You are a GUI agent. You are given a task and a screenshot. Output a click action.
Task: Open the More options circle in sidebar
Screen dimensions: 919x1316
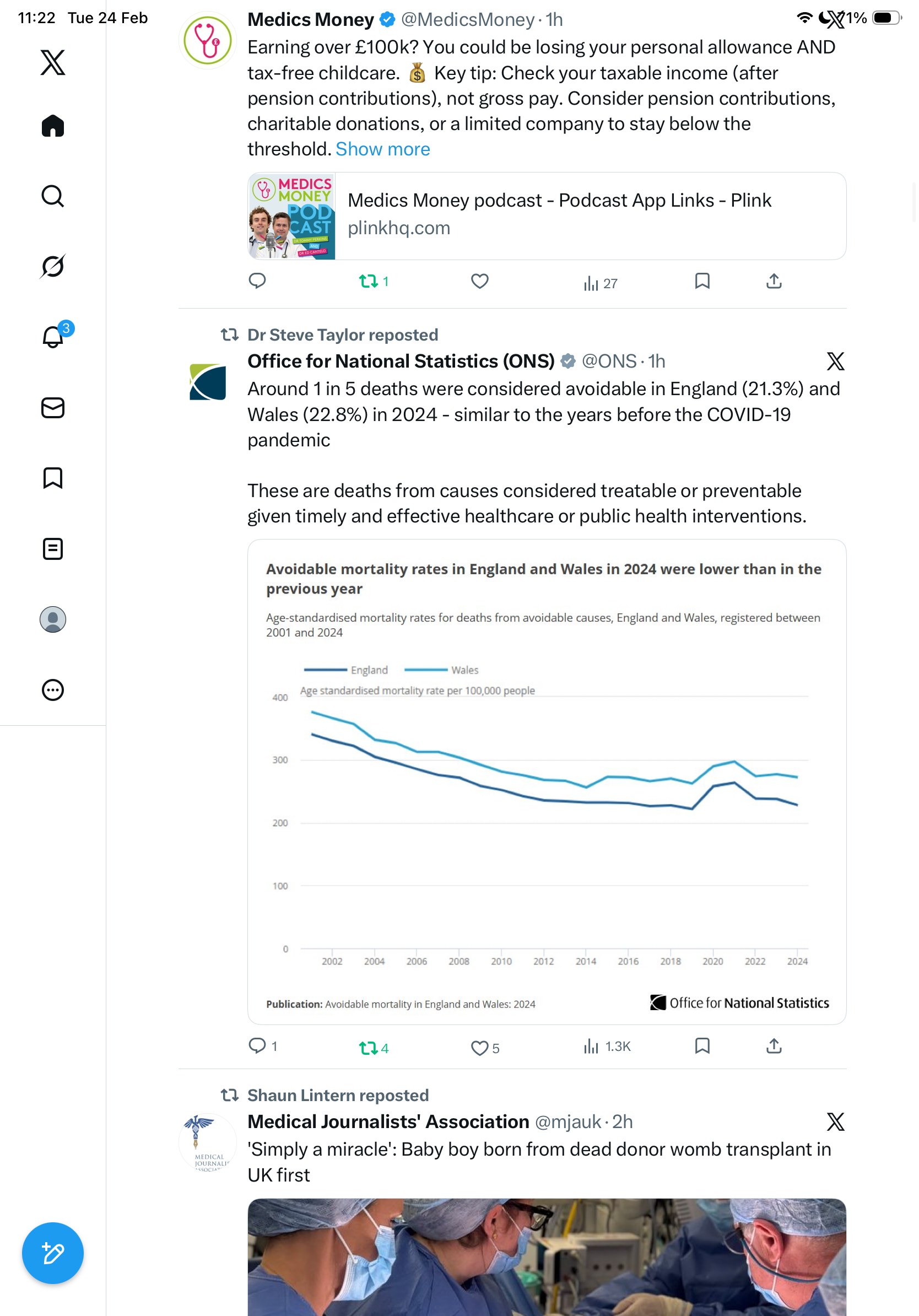click(53, 689)
